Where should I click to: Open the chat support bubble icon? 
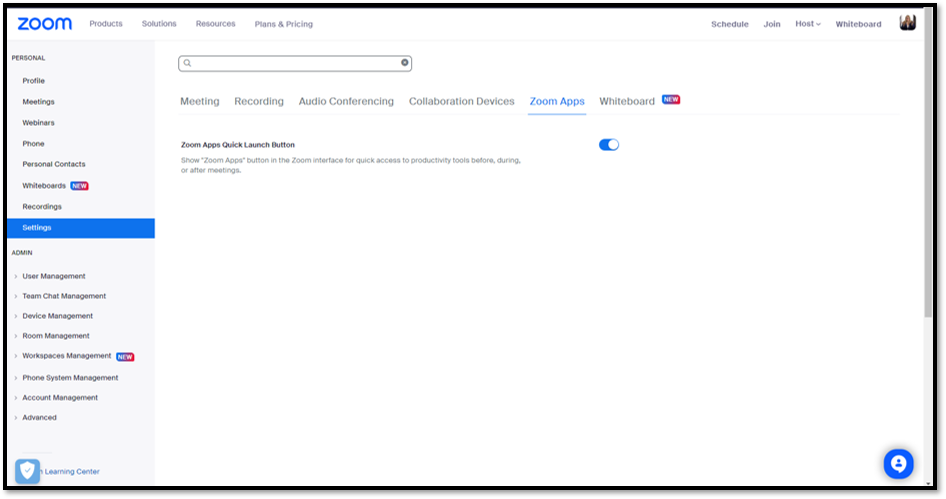(x=898, y=464)
